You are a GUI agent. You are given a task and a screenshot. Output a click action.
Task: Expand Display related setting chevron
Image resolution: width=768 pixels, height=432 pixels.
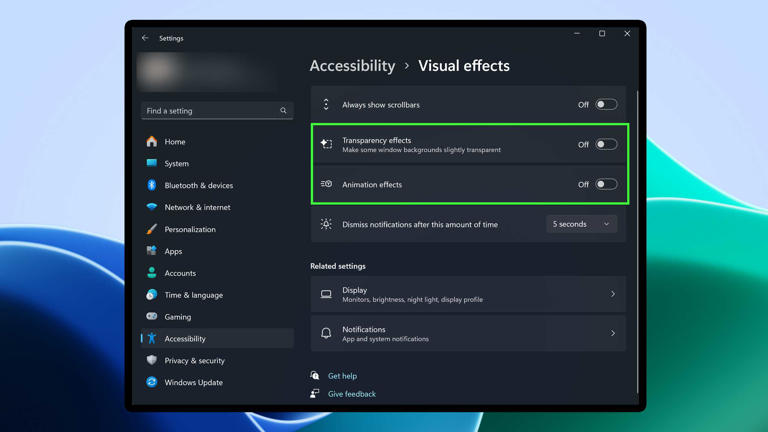click(613, 294)
